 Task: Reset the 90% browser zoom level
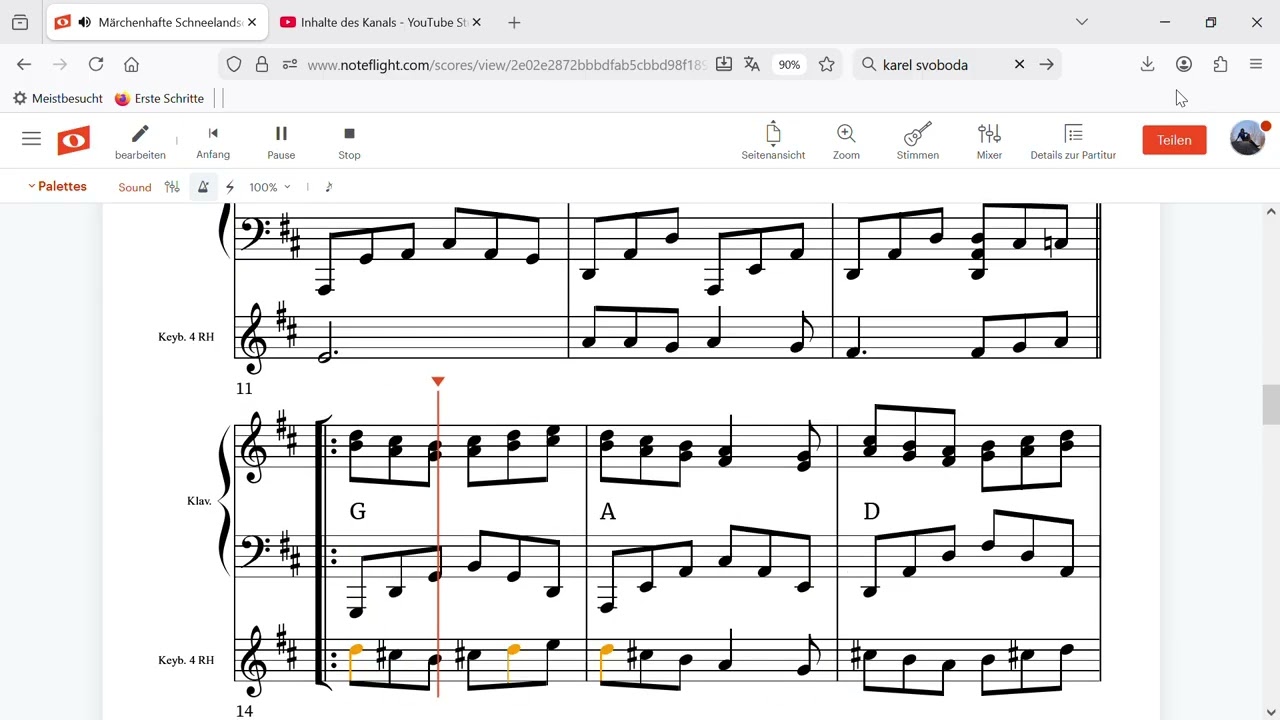click(790, 65)
